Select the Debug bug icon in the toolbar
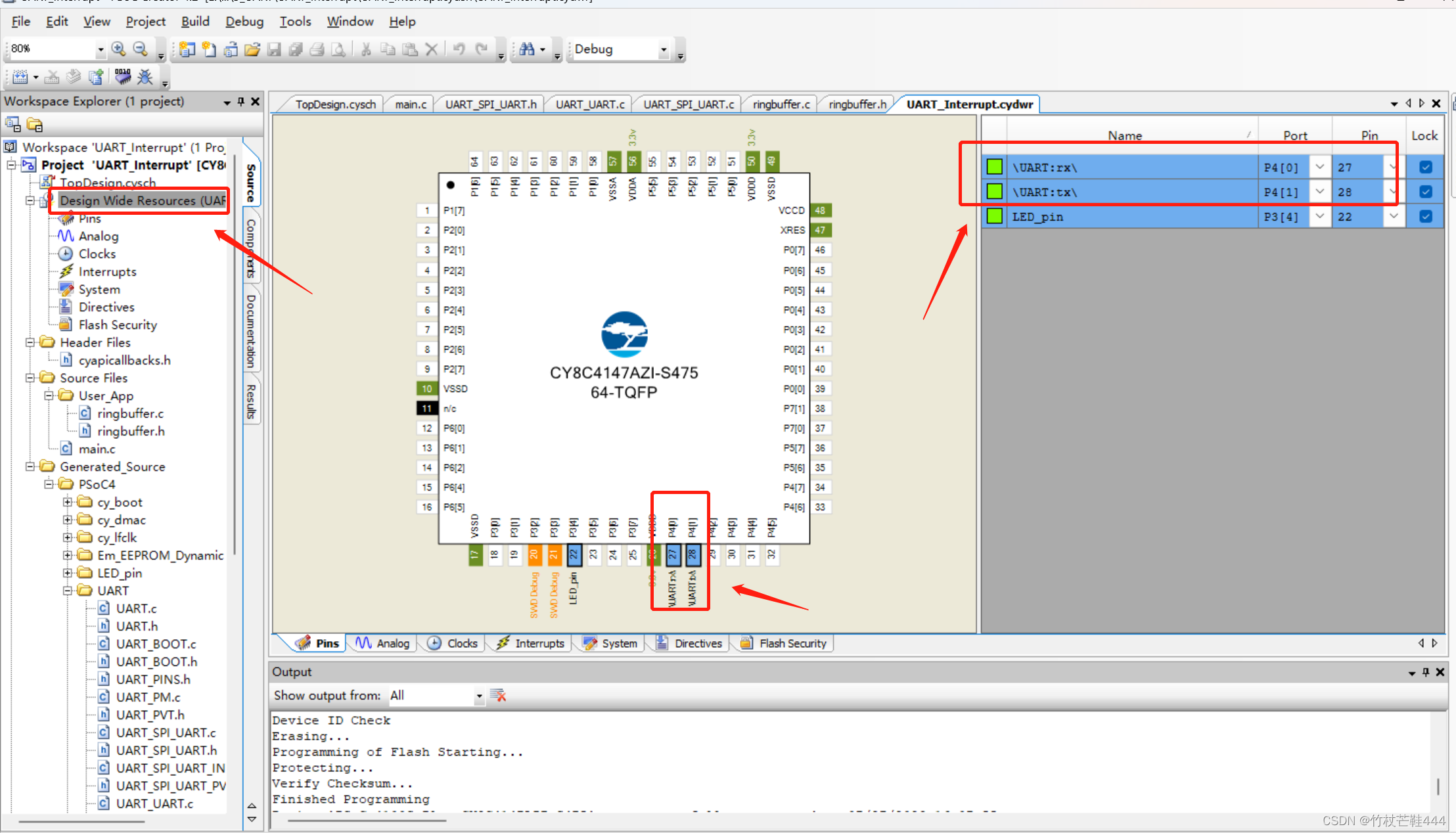The image size is (1456, 833). point(145,77)
